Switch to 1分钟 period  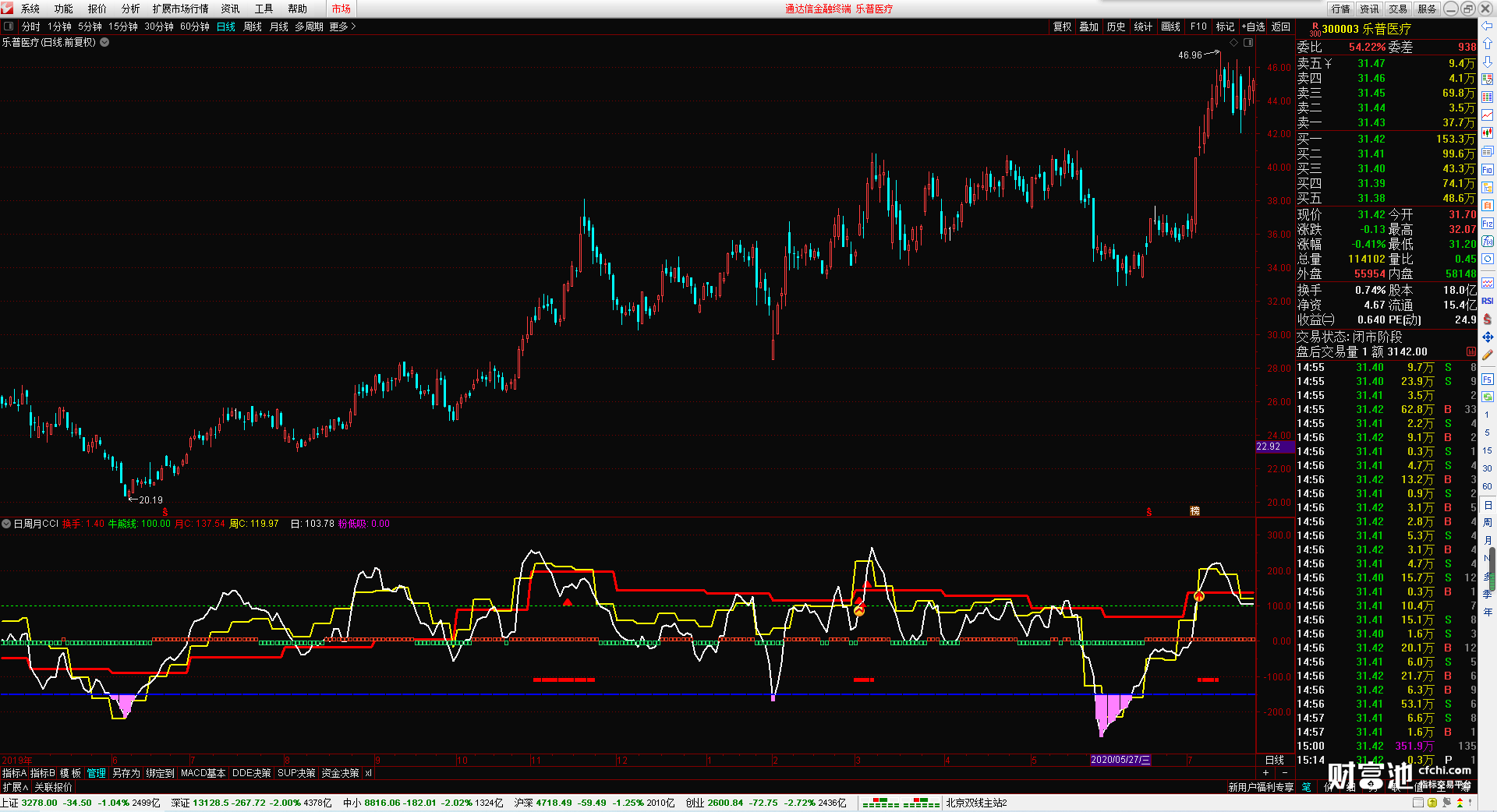(59, 26)
